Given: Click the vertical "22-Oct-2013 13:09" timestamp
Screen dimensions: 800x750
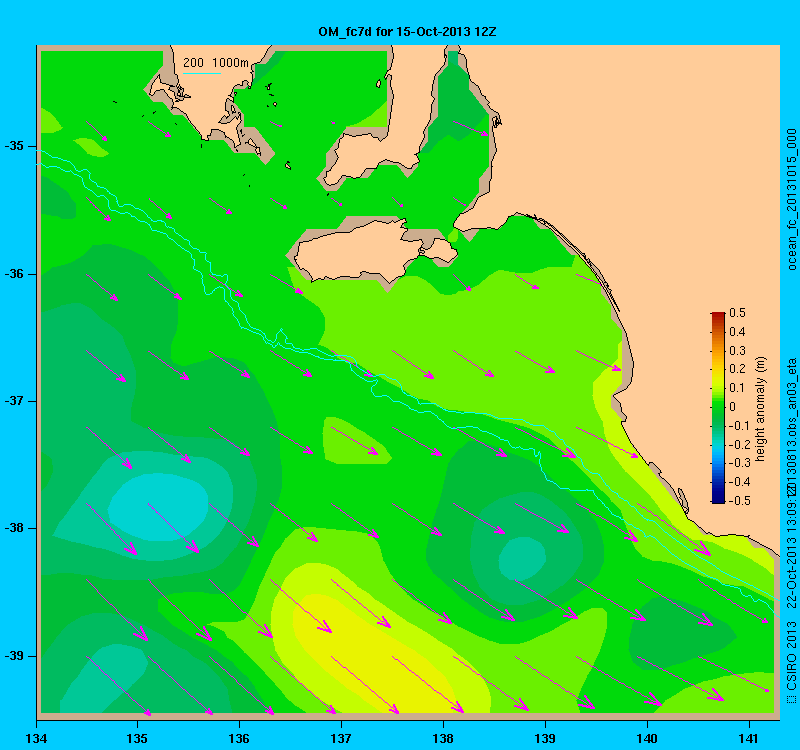Looking at the screenshot, I should [791, 552].
